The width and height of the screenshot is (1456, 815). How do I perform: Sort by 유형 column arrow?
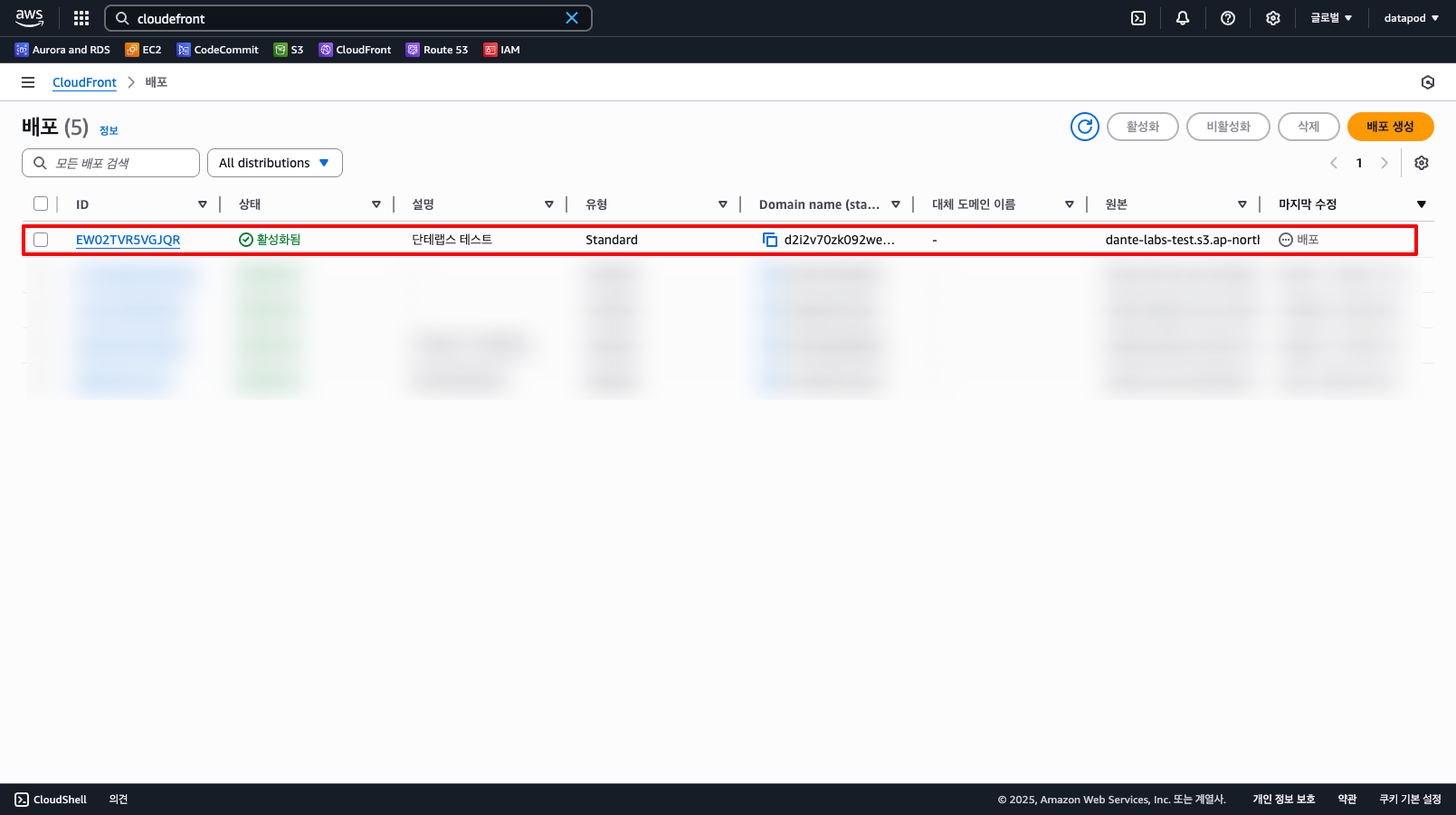[723, 204]
